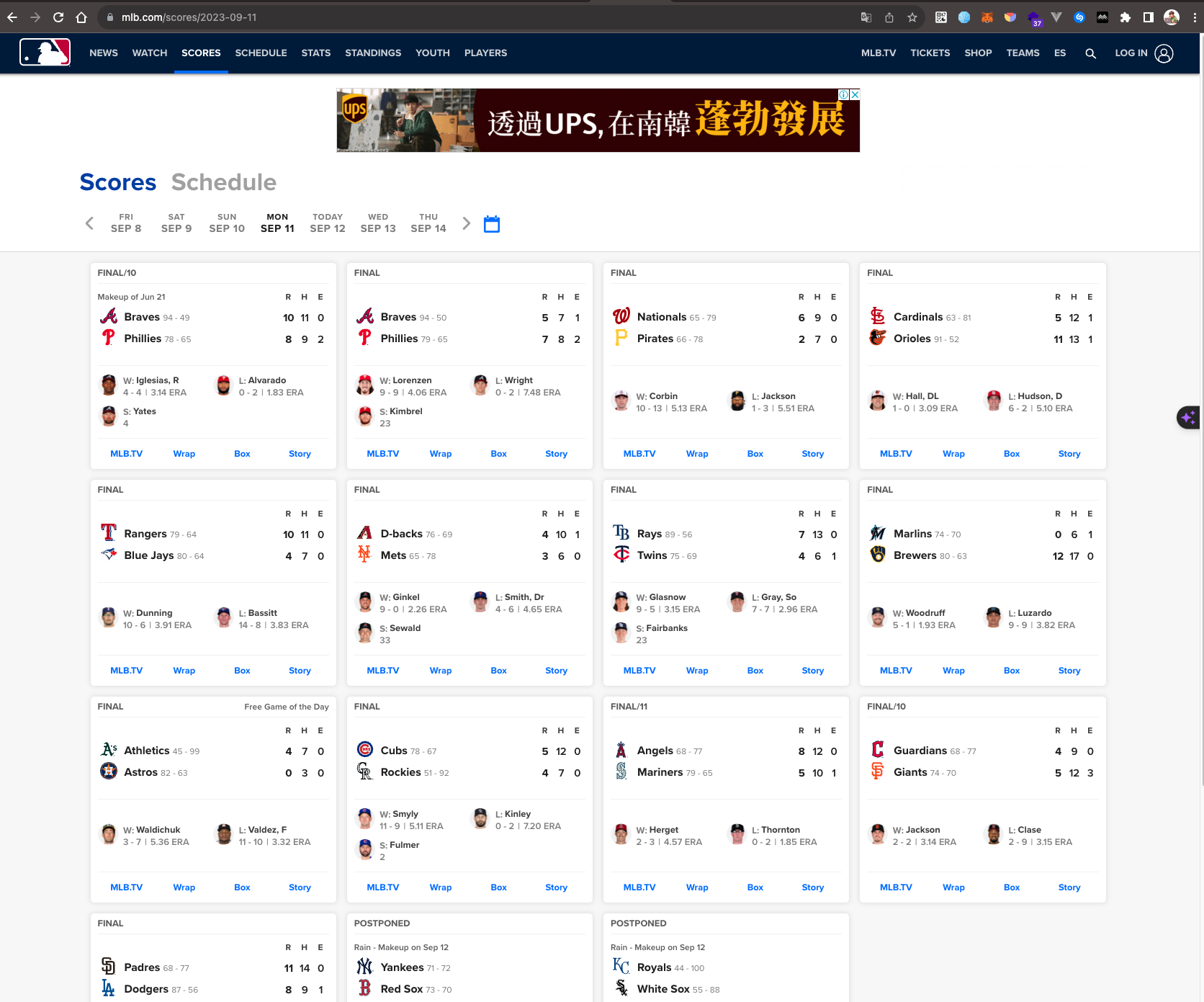
Task: Click the Cubs team logo
Action: pos(365,751)
